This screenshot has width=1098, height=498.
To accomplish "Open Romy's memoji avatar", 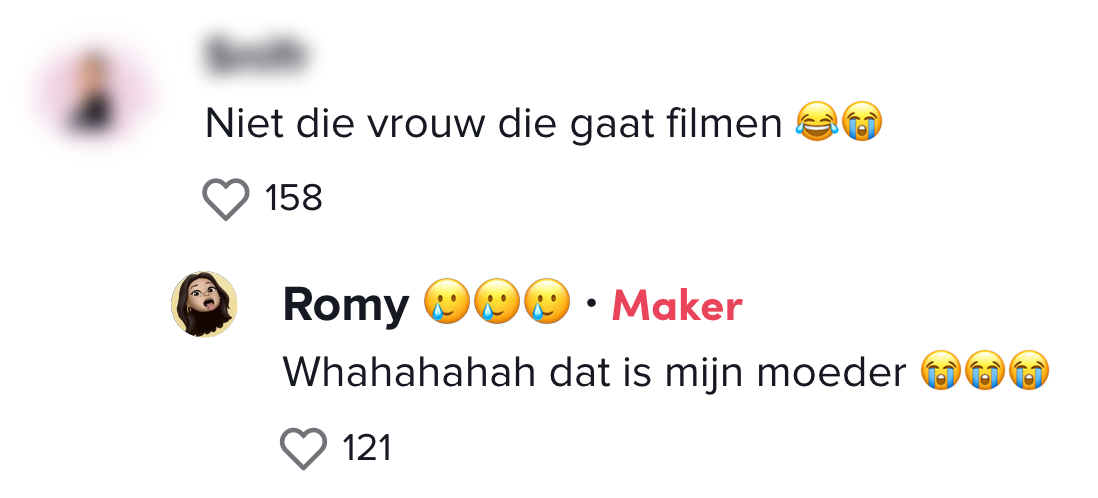I will tap(205, 303).
